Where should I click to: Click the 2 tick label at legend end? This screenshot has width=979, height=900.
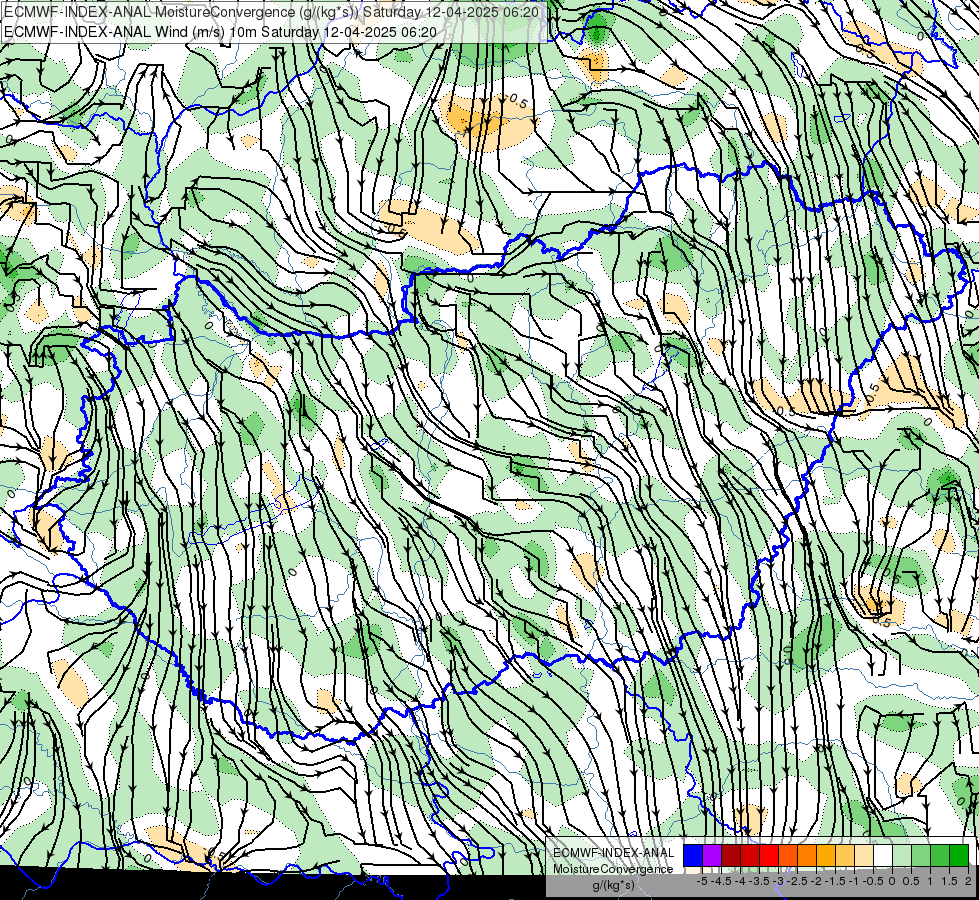point(968,881)
